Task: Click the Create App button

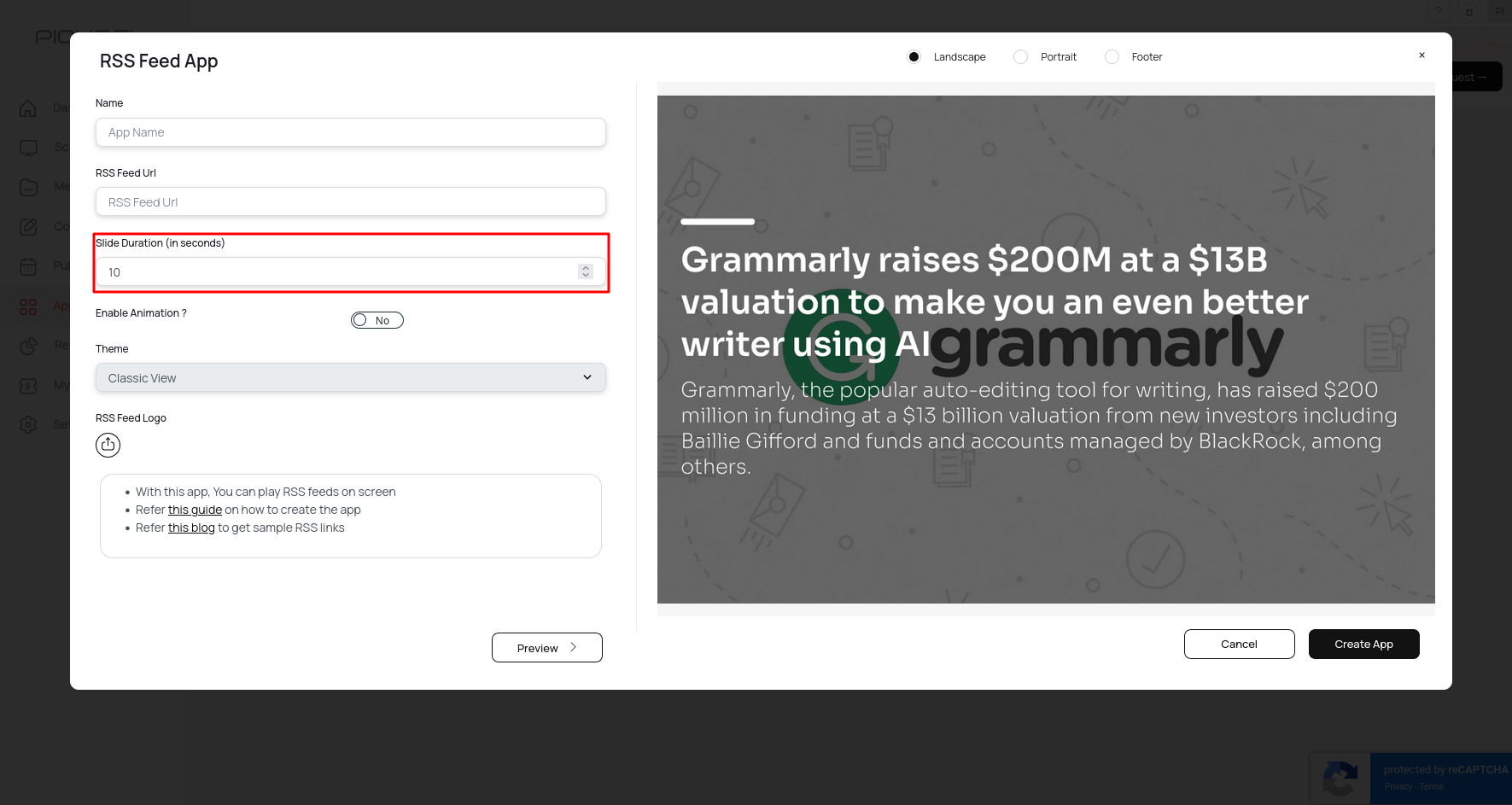Action: point(1363,645)
